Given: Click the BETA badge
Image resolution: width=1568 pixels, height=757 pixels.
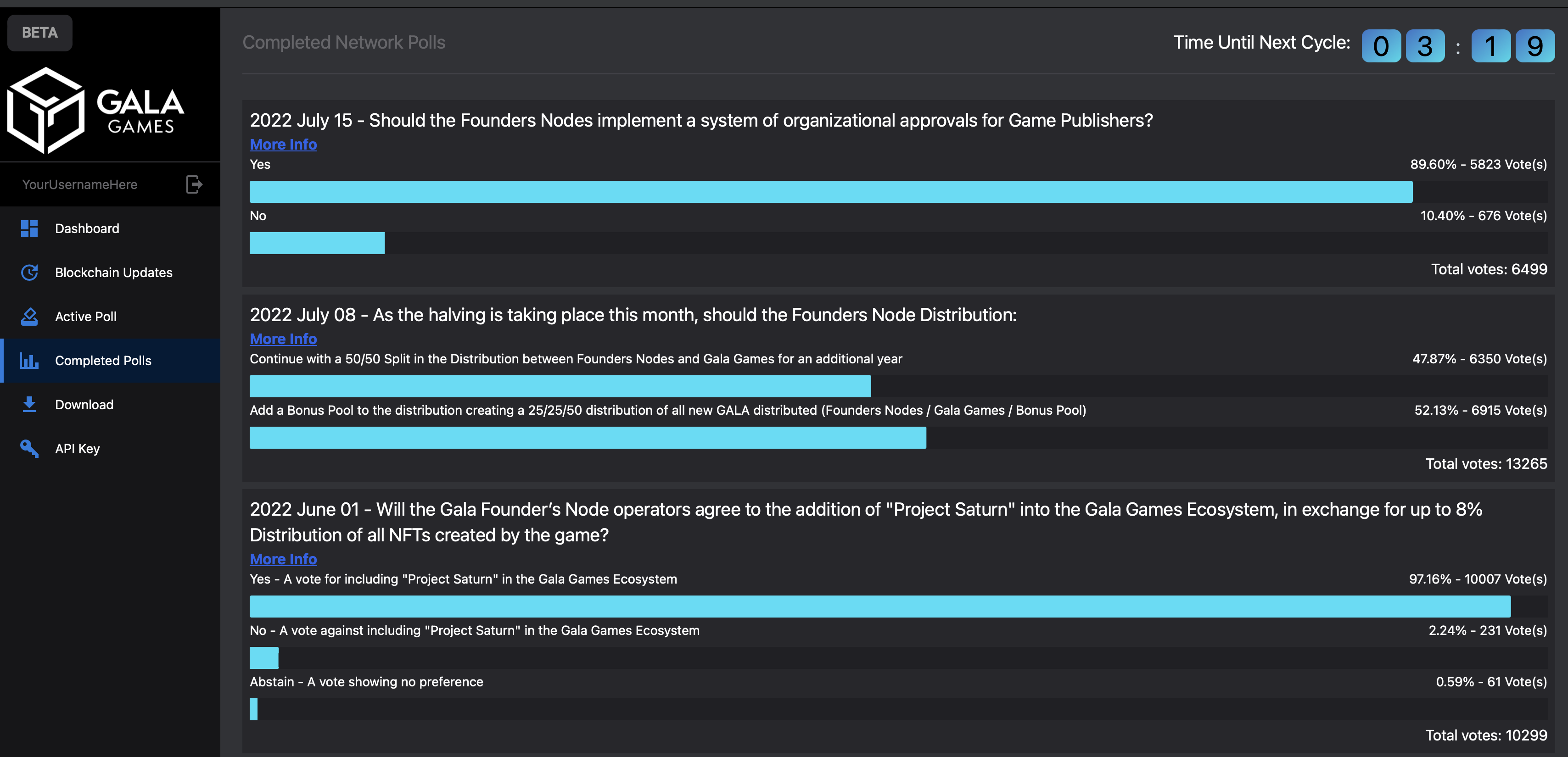Looking at the screenshot, I should click(x=39, y=33).
